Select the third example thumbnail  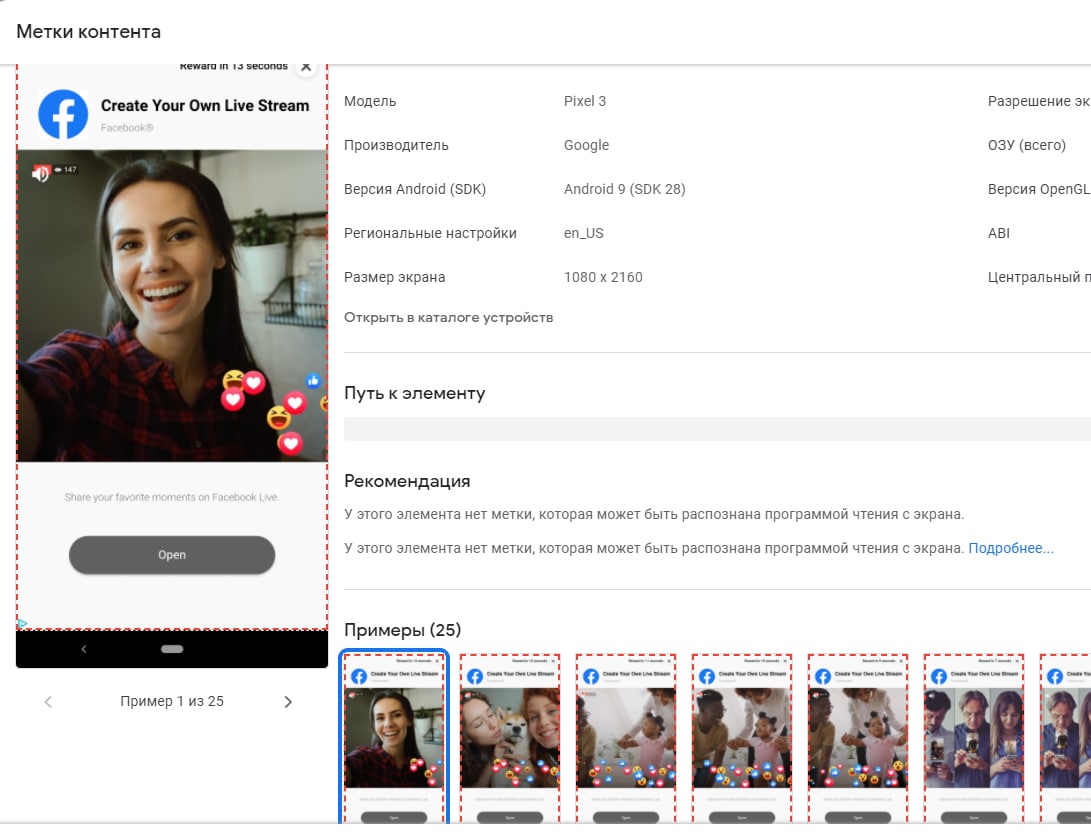[x=626, y=738]
